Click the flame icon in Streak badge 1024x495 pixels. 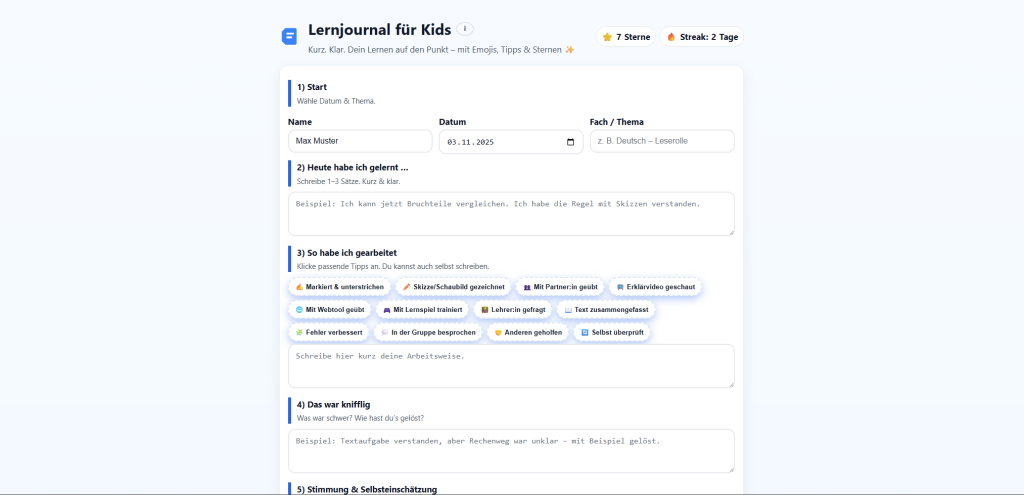[672, 37]
